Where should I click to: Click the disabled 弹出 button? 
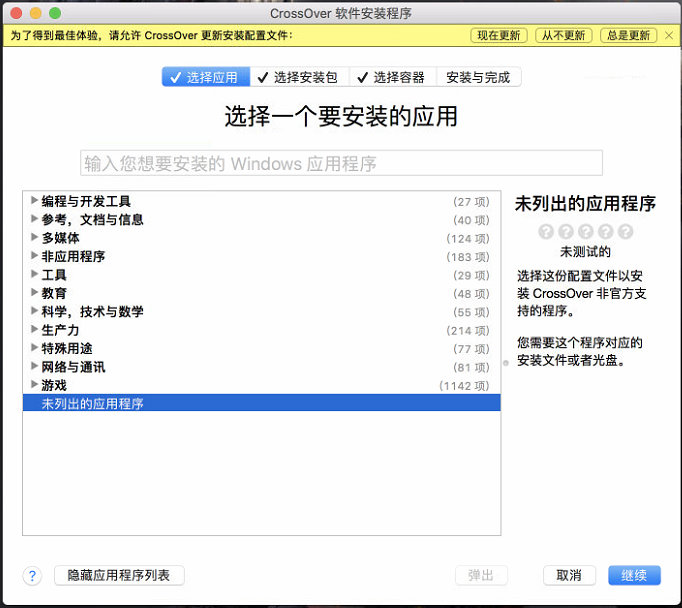(481, 575)
